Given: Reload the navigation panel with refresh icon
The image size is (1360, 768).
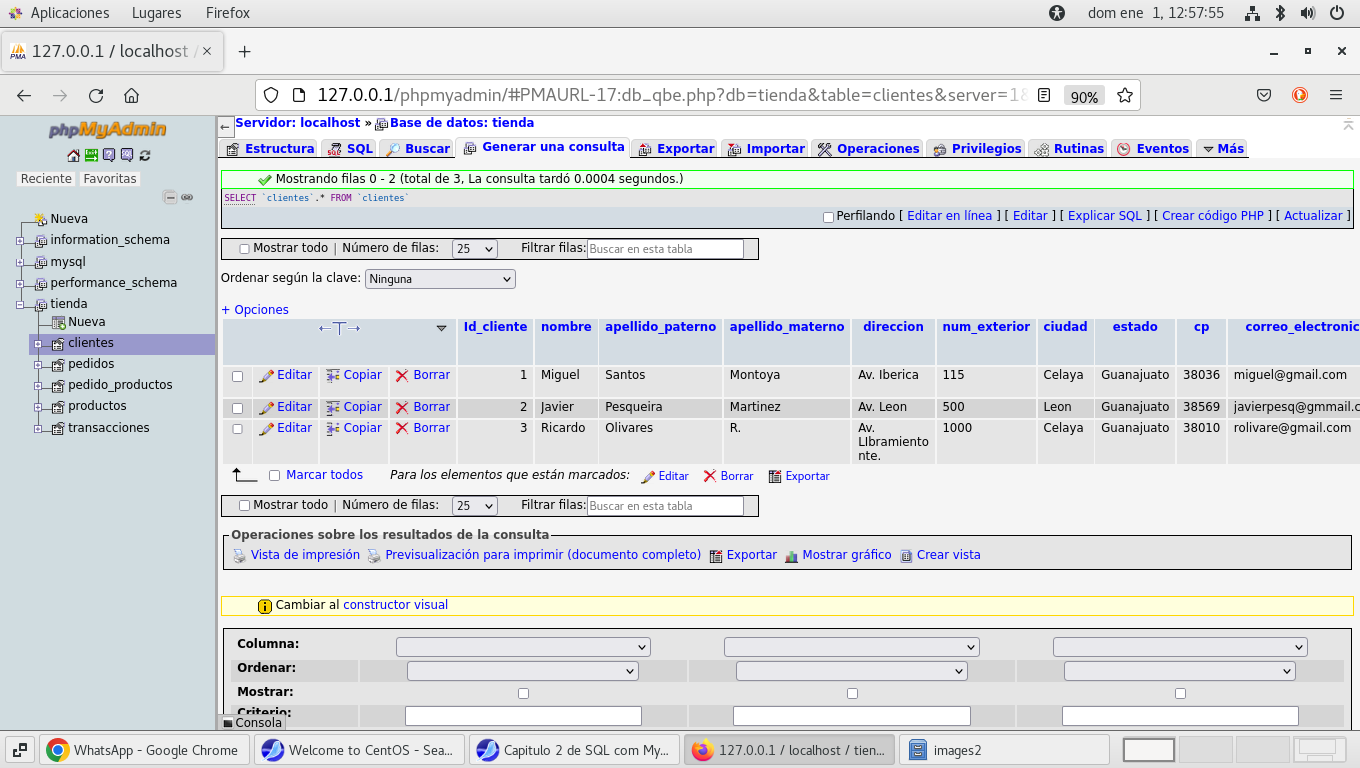Looking at the screenshot, I should [145, 155].
